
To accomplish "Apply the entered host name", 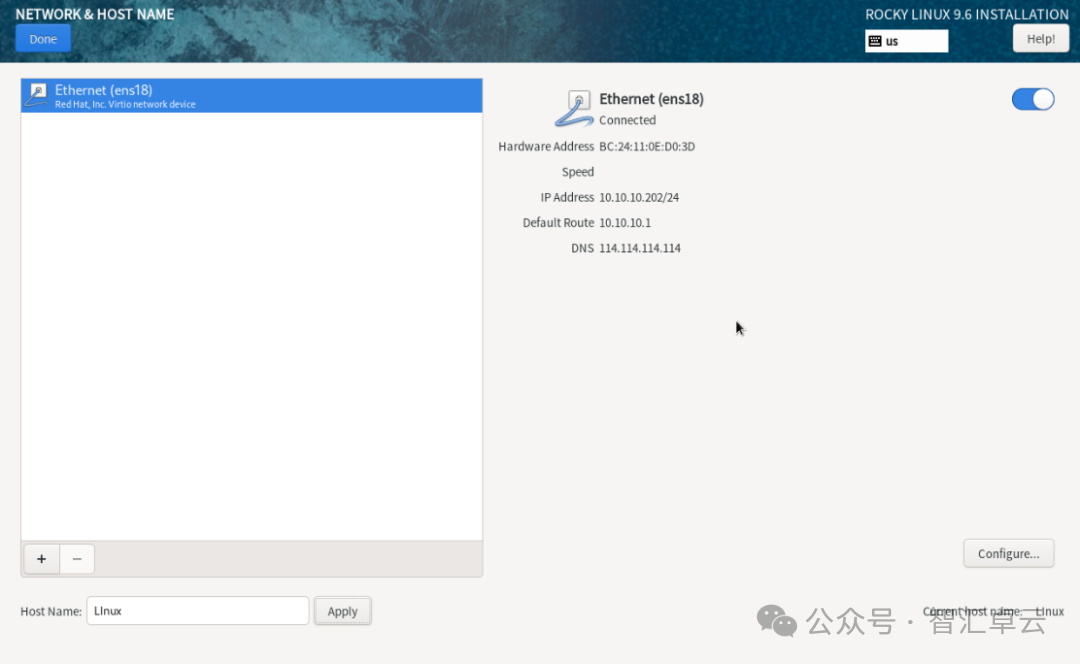I will (342, 611).
